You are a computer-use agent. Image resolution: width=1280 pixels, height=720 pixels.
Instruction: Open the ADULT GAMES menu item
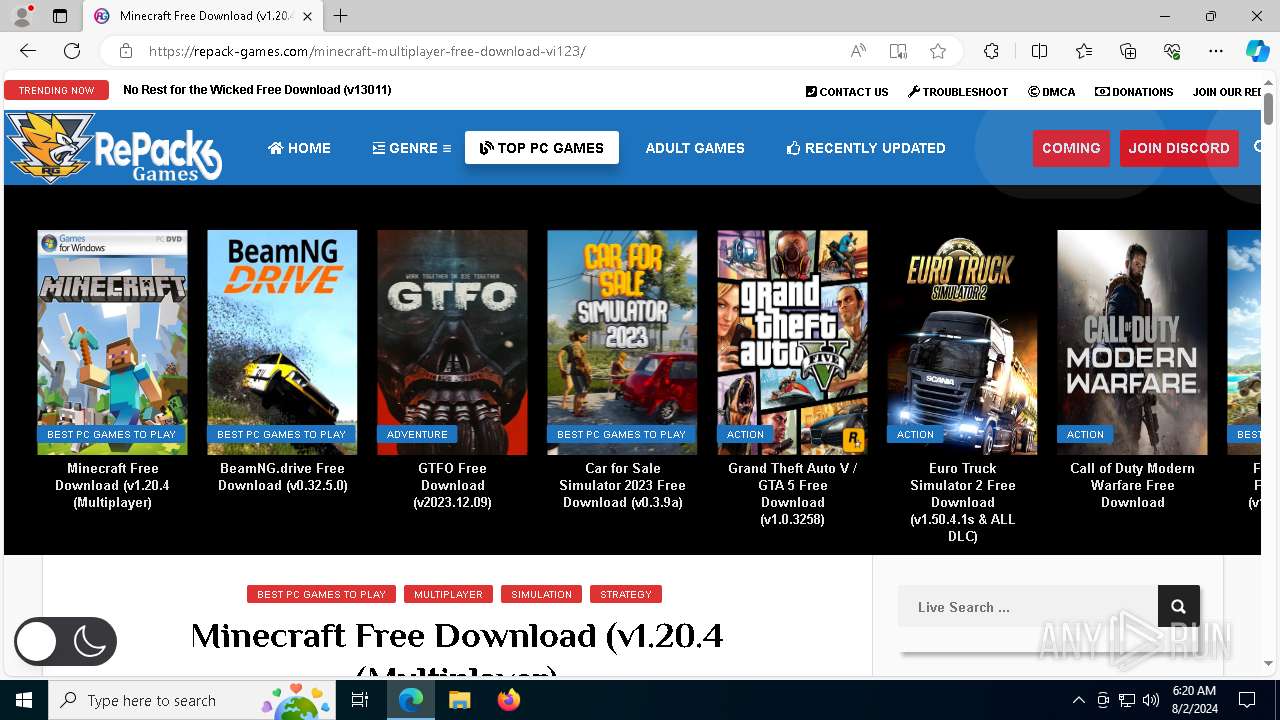[x=695, y=148]
